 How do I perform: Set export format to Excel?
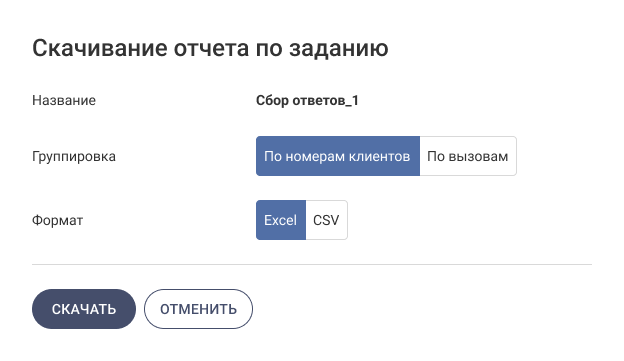[x=281, y=220]
